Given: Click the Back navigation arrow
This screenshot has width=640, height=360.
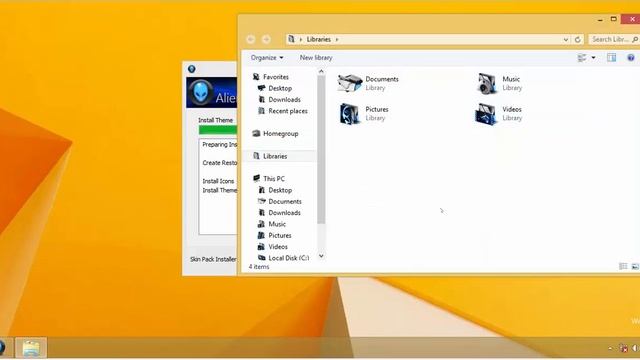Looking at the screenshot, I should pyautogui.click(x=251, y=39).
